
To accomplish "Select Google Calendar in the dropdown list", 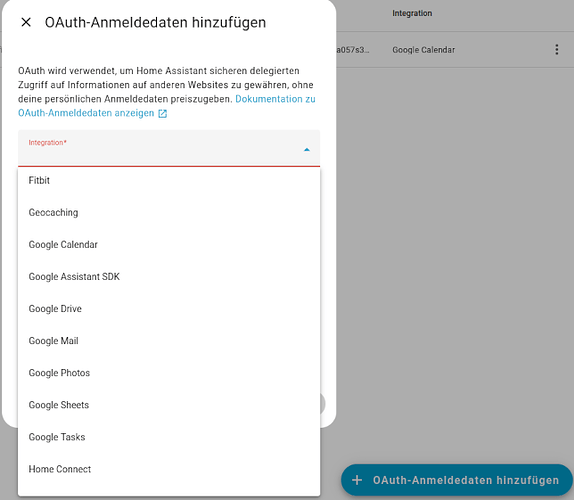I will click(169, 245).
